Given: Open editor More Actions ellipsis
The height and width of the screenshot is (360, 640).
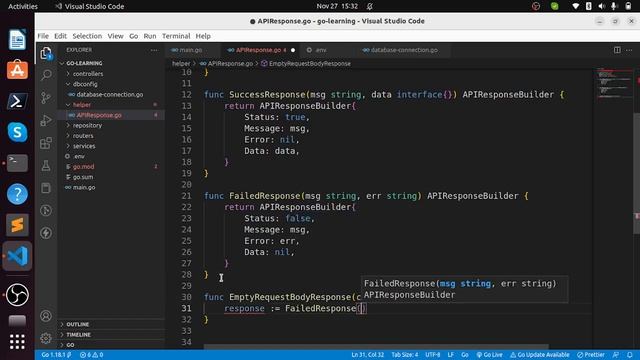Looking at the screenshot, I should tap(629, 50).
